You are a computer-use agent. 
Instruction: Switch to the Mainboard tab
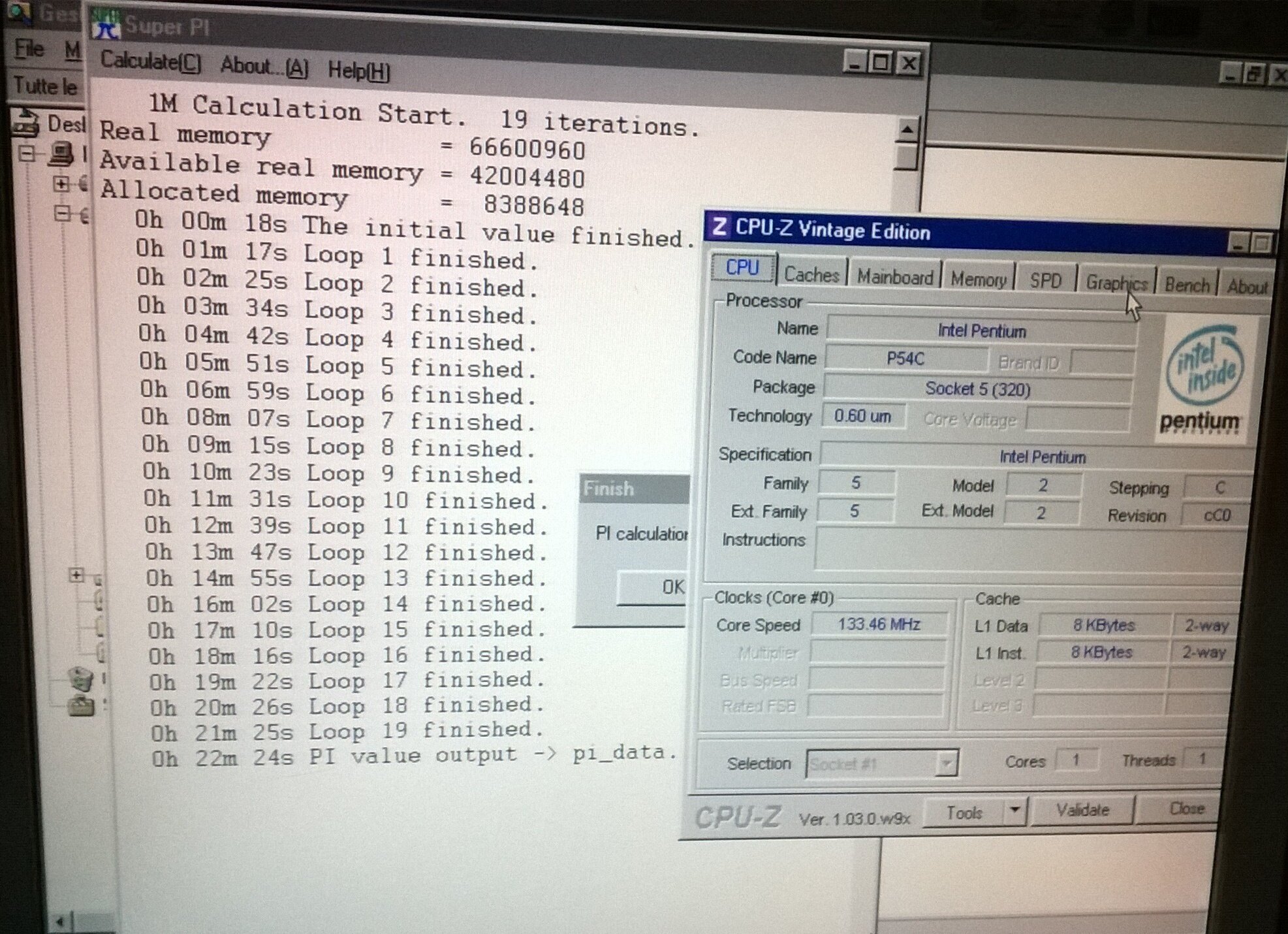pyautogui.click(x=895, y=278)
